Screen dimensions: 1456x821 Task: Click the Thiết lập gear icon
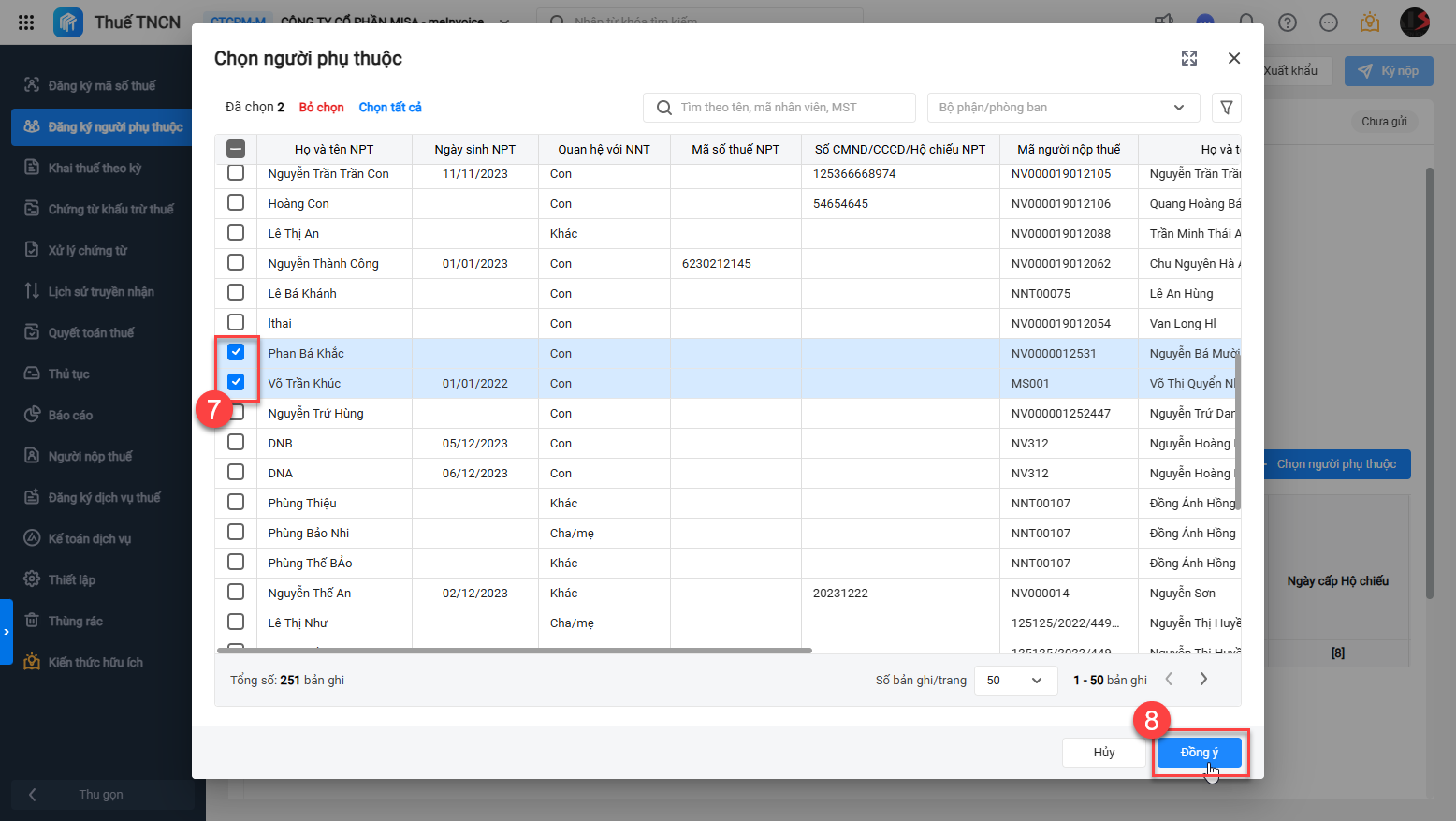click(32, 579)
